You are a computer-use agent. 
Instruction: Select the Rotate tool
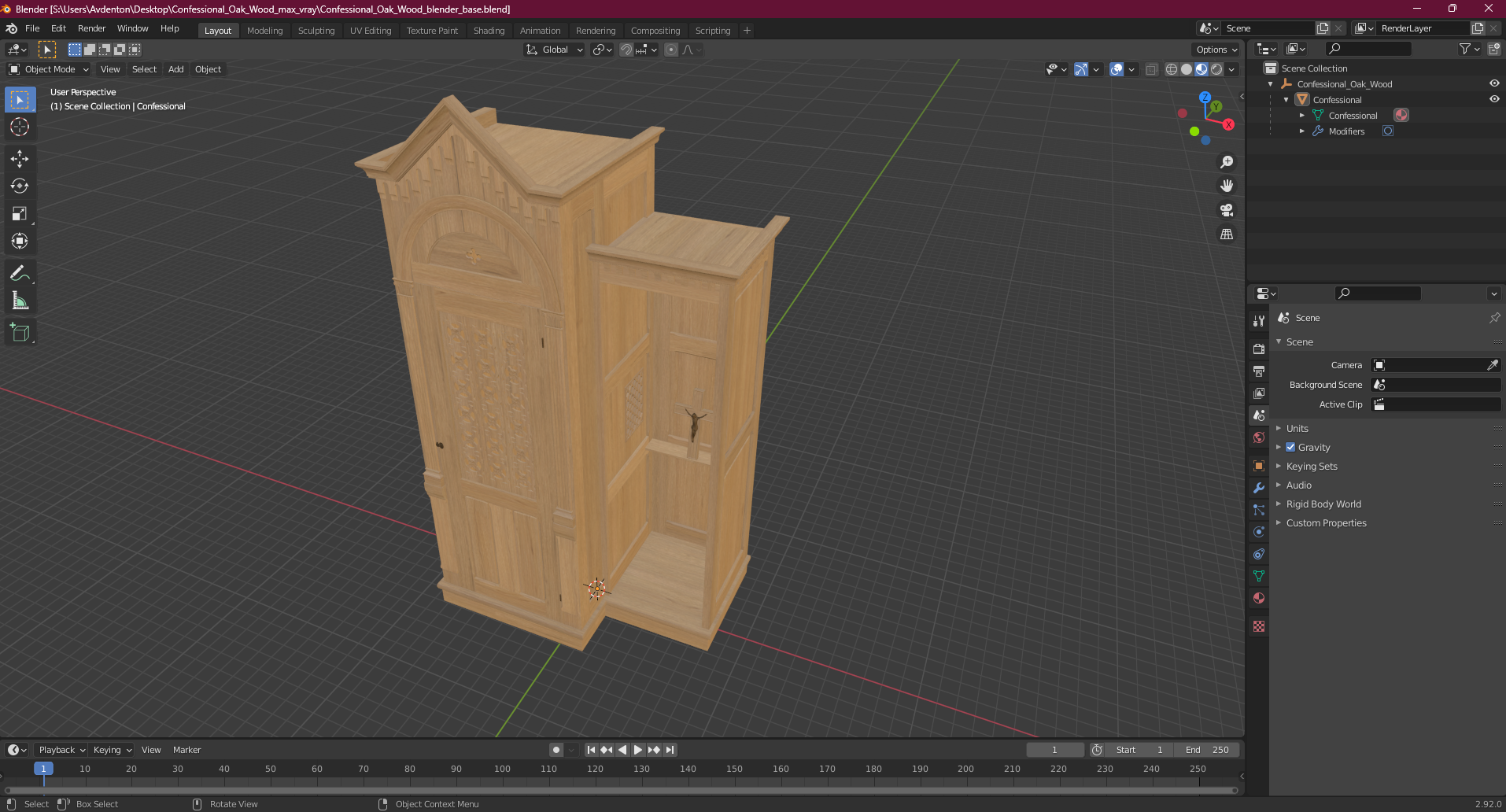click(20, 186)
